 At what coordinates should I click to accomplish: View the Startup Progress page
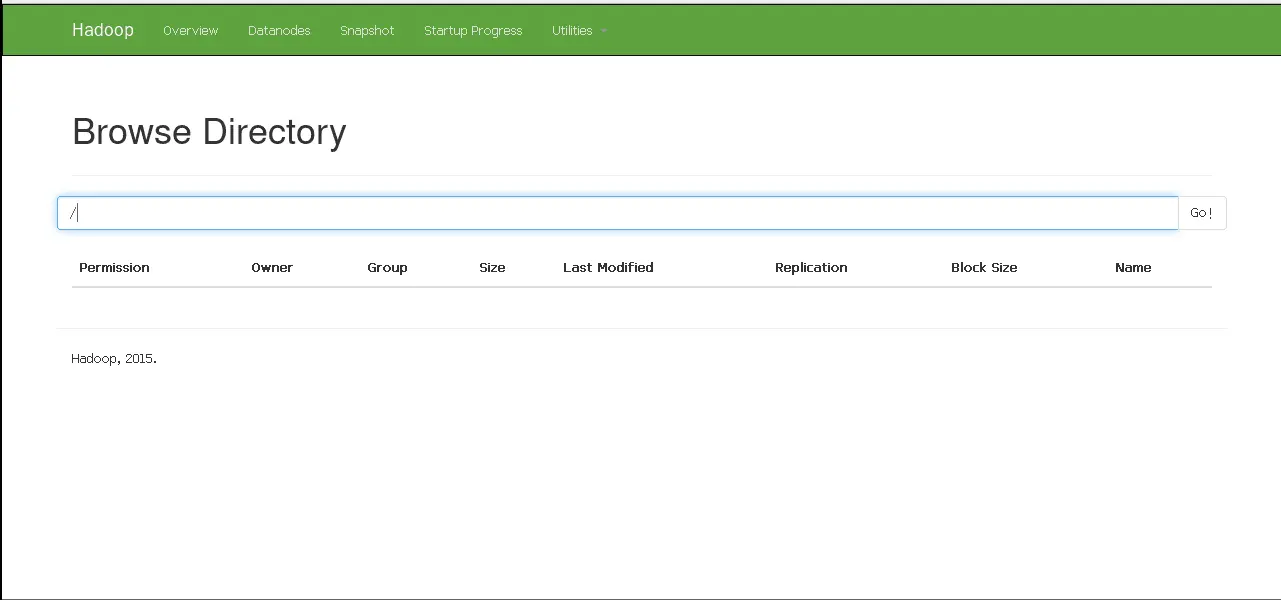click(x=473, y=31)
